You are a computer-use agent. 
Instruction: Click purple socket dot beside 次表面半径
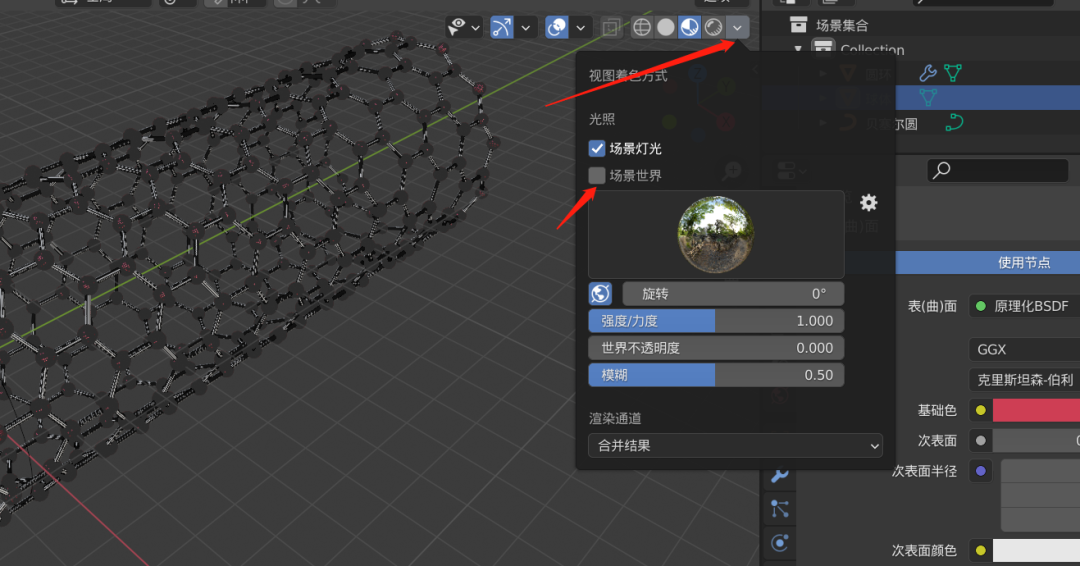pos(981,471)
